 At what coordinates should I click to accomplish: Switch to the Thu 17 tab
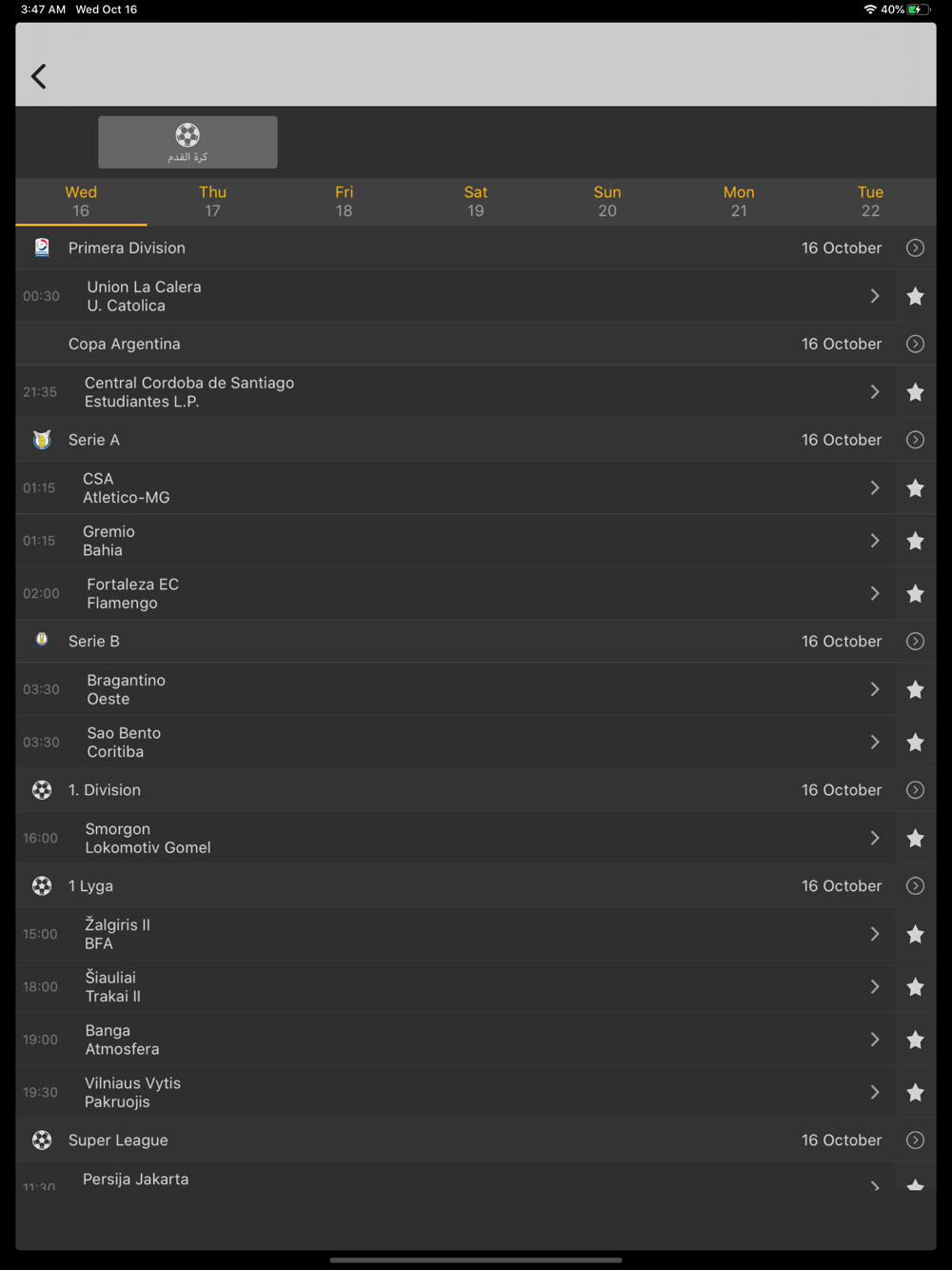pos(212,201)
